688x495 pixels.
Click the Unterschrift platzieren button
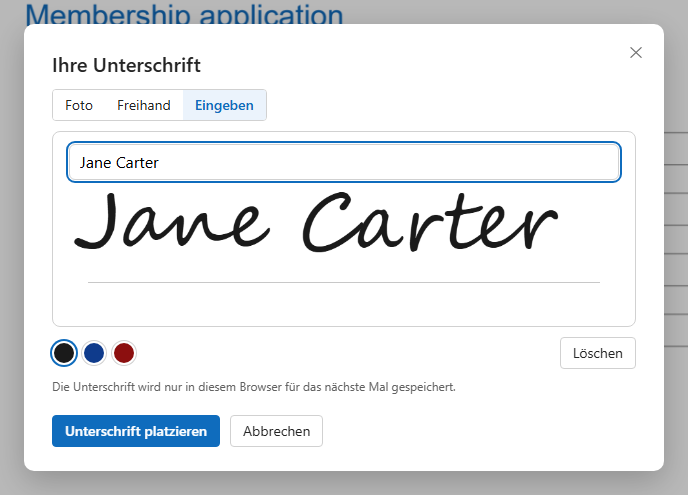[136, 431]
